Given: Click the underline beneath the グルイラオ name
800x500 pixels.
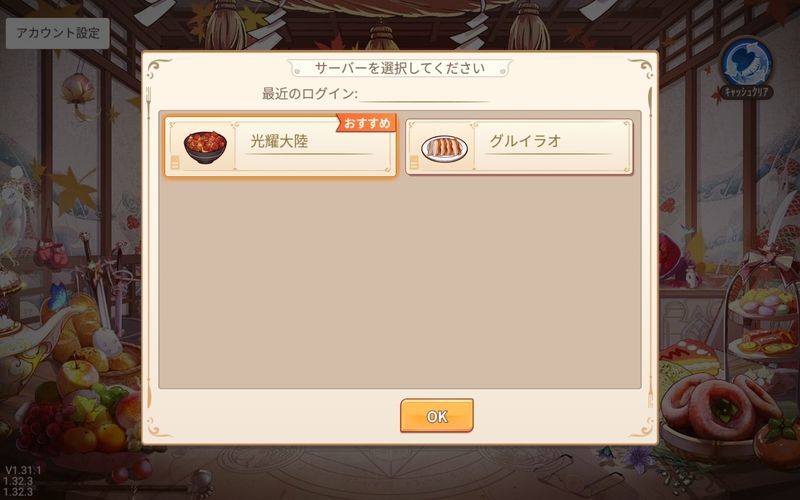Looking at the screenshot, I should click(x=548, y=154).
